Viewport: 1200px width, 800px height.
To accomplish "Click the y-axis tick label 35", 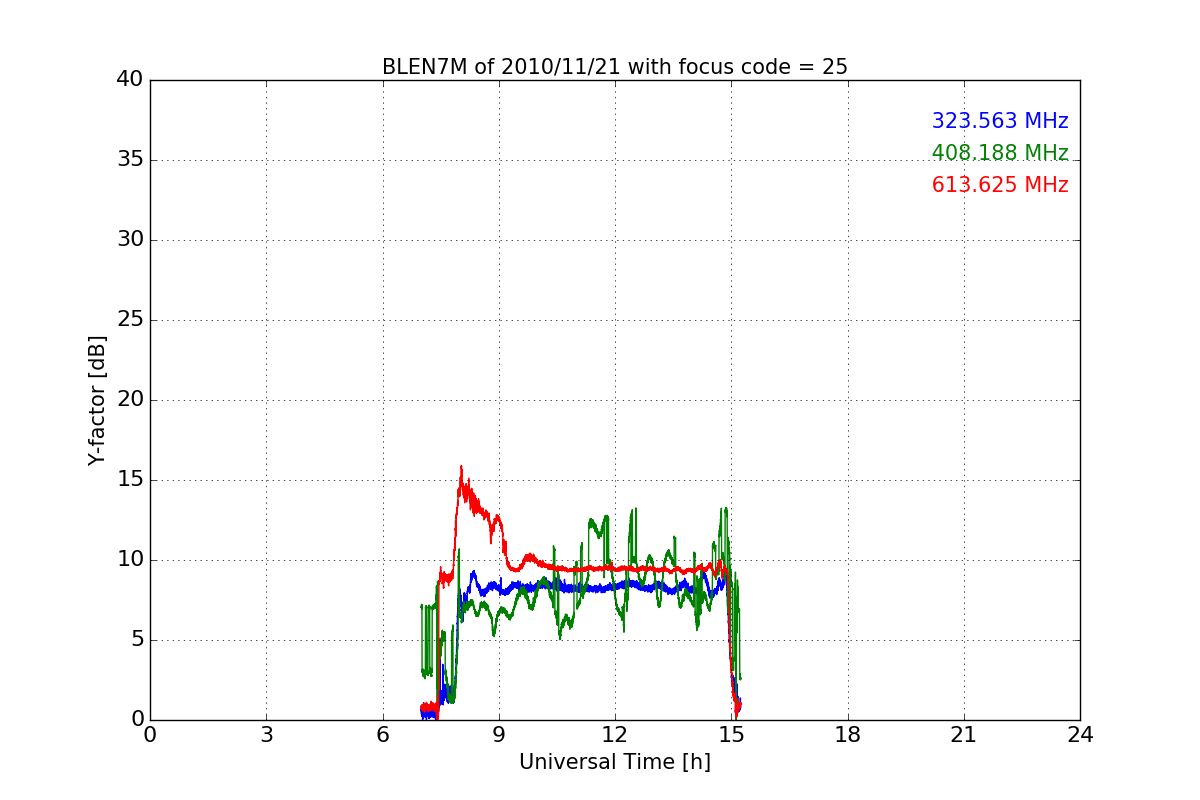I will (x=130, y=160).
